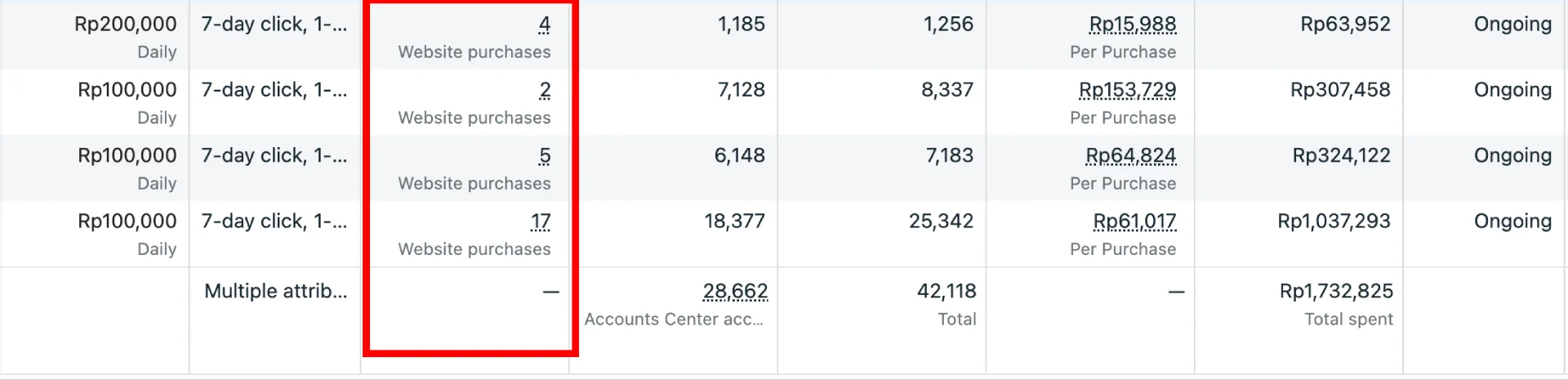The image size is (1568, 380).
Task: Select the 42,118 total impressions cell
Action: (x=947, y=291)
